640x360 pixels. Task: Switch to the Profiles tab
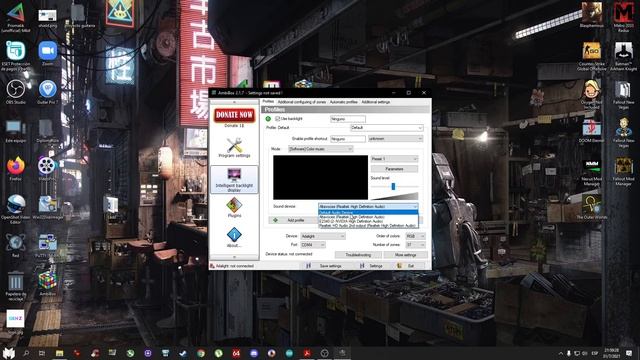click(x=268, y=102)
